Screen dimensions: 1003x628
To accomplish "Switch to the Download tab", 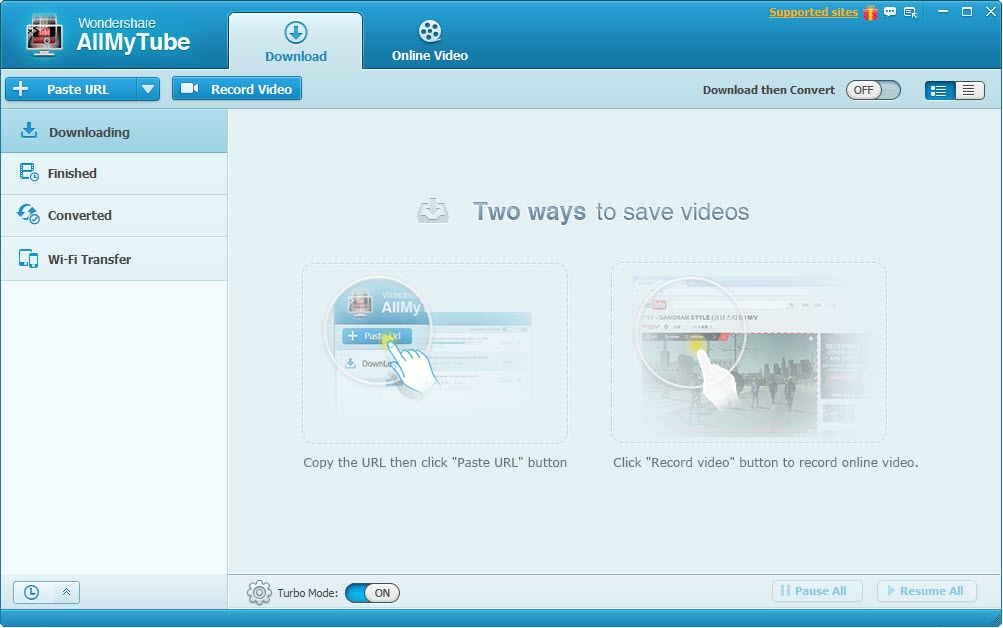I will (x=296, y=41).
